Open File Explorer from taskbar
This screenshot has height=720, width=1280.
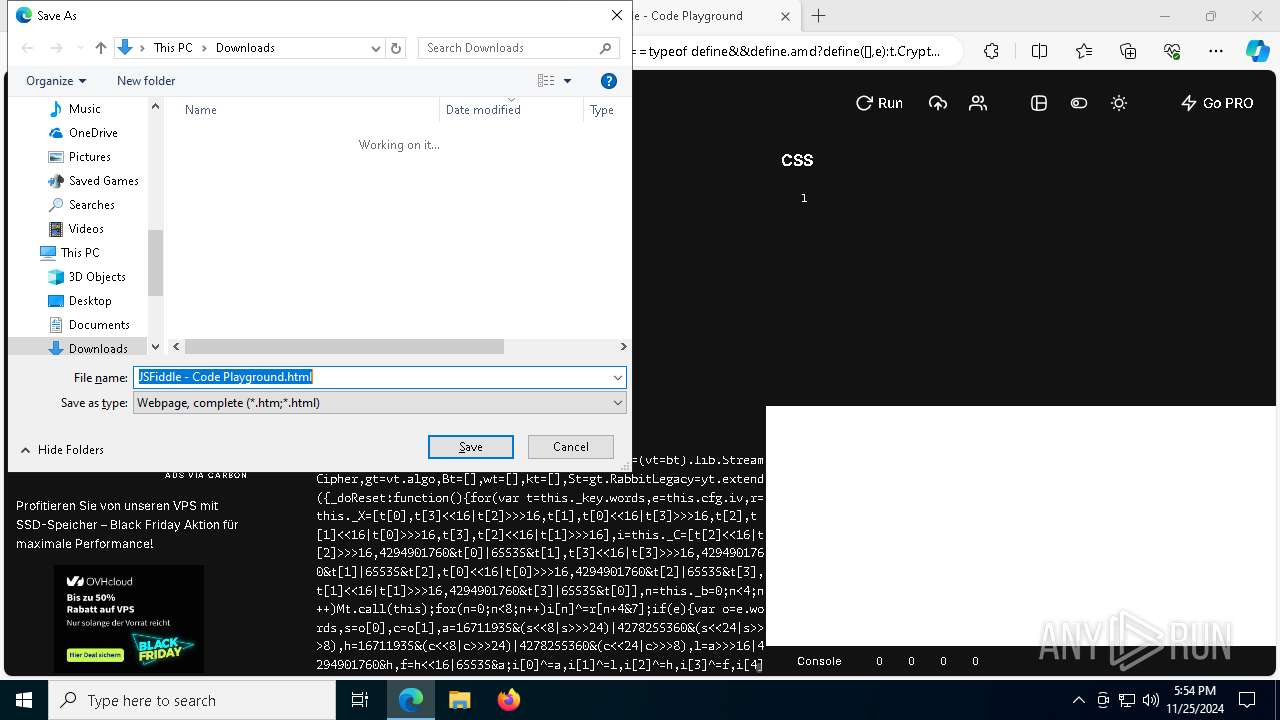click(459, 700)
